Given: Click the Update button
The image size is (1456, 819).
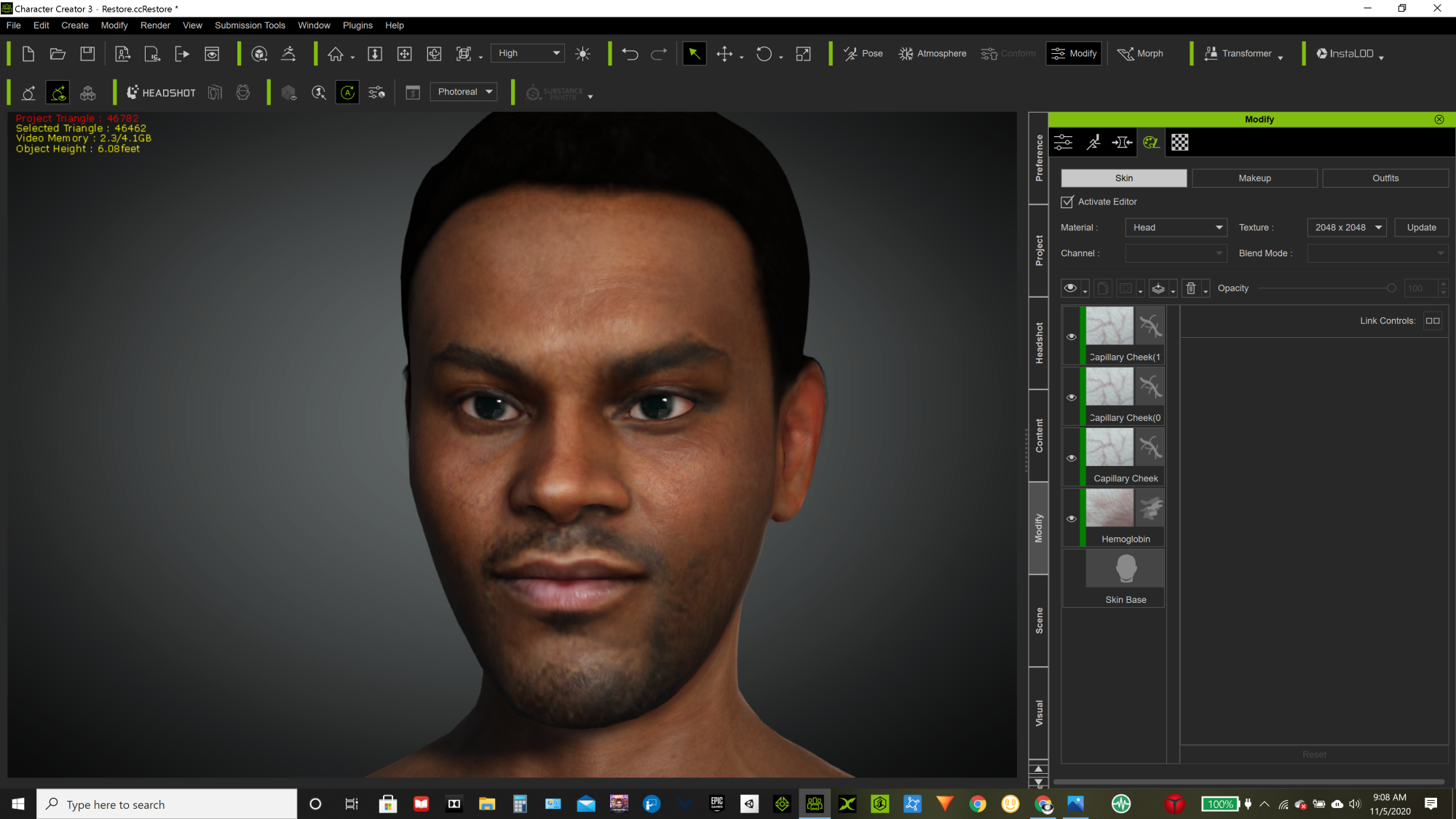Looking at the screenshot, I should pyautogui.click(x=1421, y=227).
